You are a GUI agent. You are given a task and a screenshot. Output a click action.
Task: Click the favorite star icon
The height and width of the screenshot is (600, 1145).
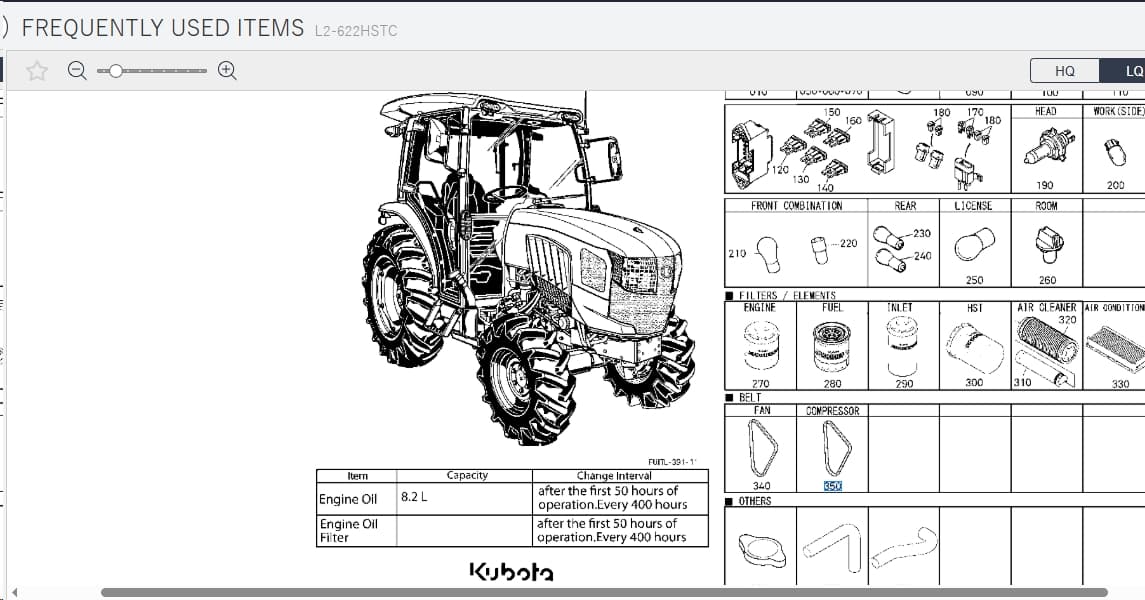[x=37, y=71]
